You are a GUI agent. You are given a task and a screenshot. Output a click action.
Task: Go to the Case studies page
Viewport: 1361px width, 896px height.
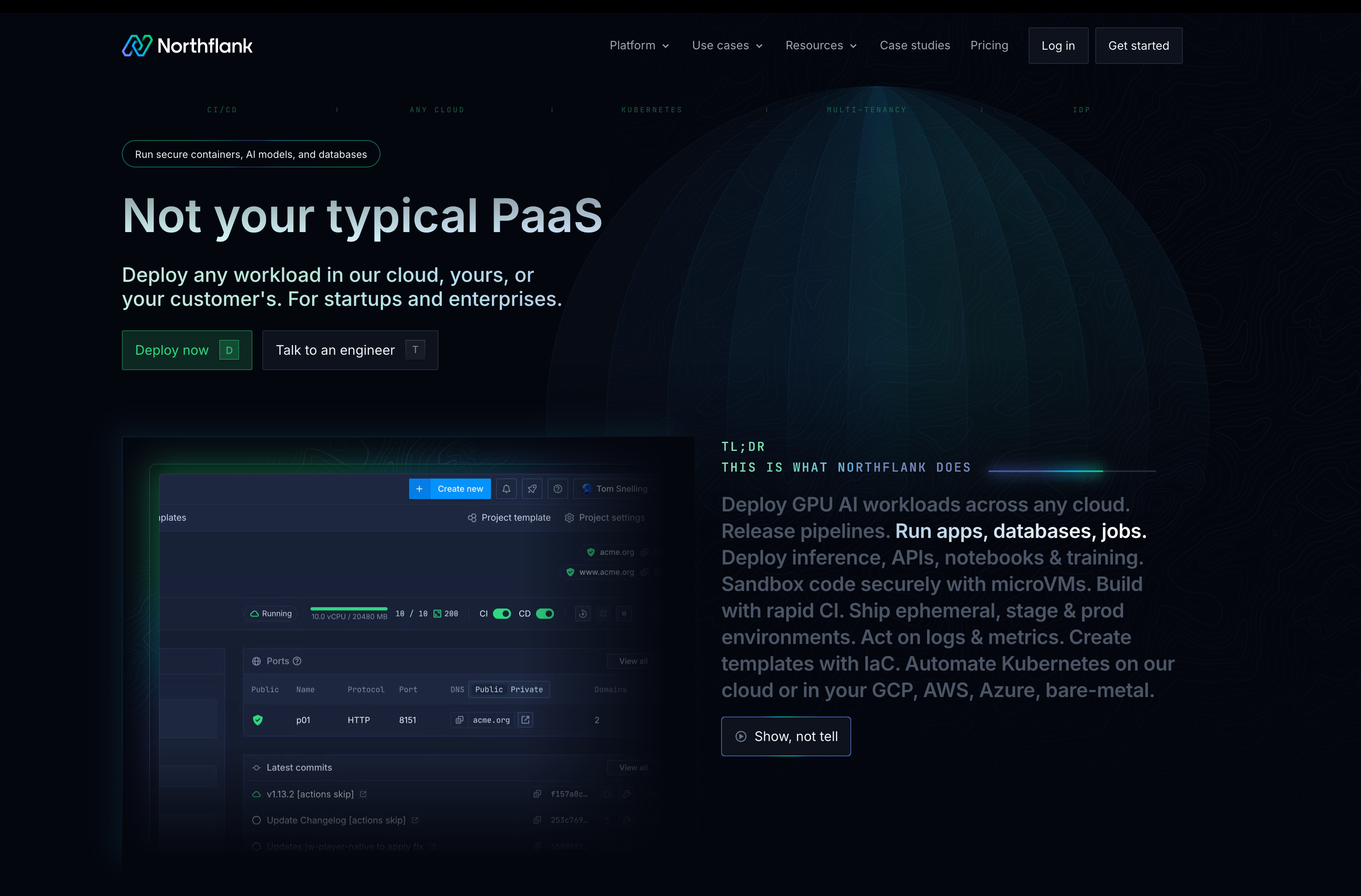point(914,45)
